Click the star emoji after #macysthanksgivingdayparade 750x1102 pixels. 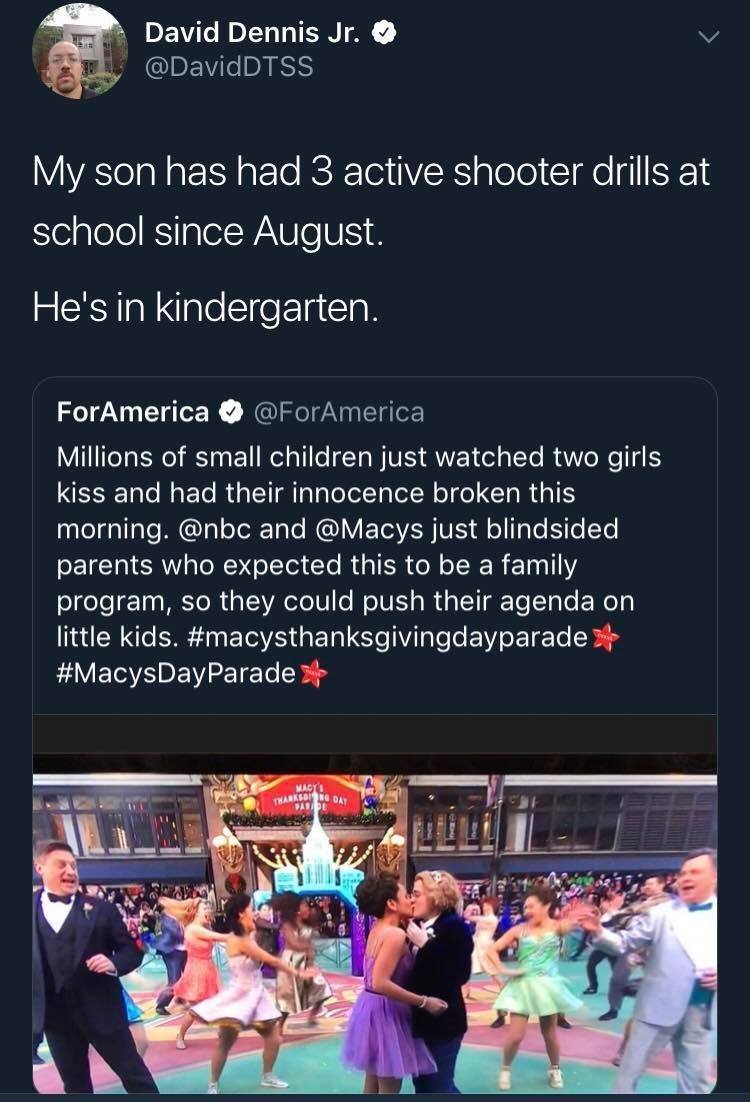tap(604, 637)
